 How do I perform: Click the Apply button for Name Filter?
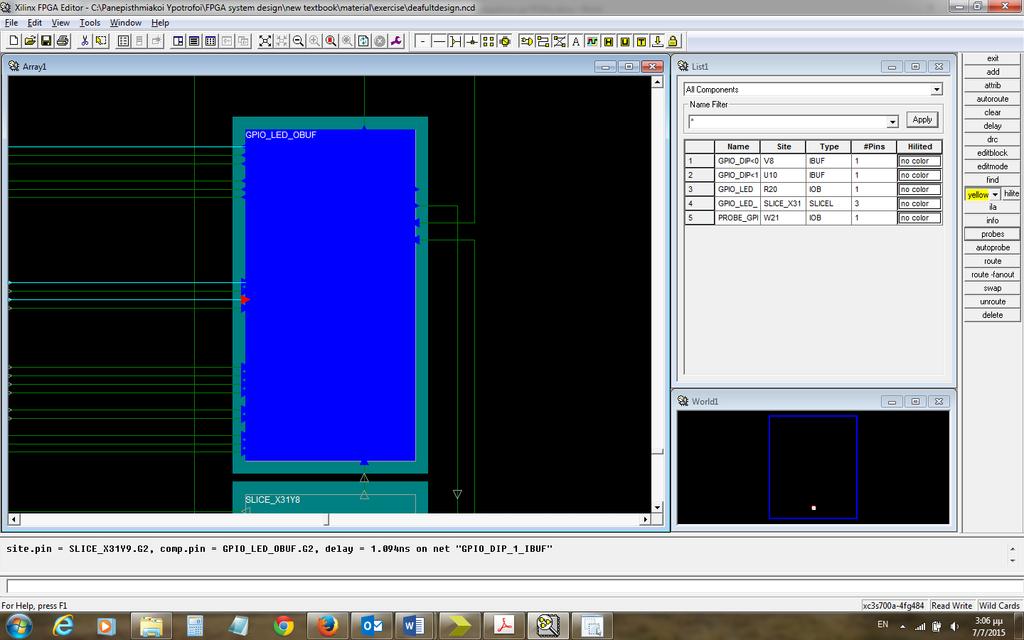click(922, 120)
